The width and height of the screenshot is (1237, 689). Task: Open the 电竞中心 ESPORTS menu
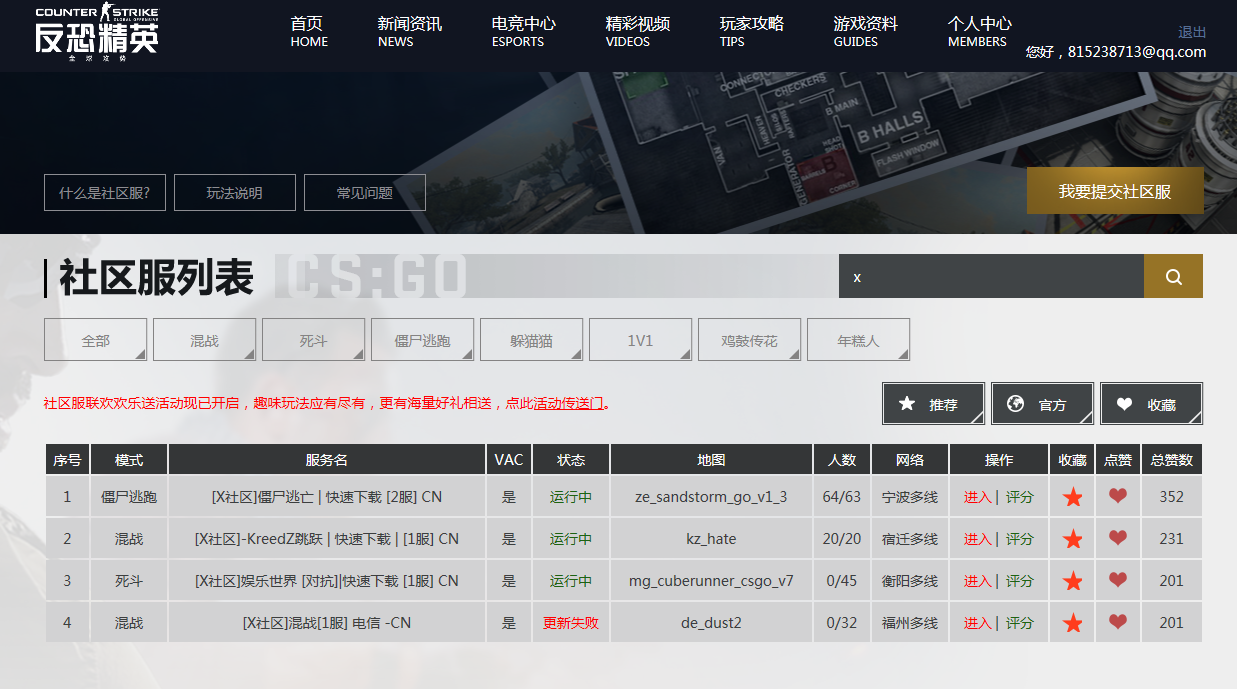coord(518,32)
